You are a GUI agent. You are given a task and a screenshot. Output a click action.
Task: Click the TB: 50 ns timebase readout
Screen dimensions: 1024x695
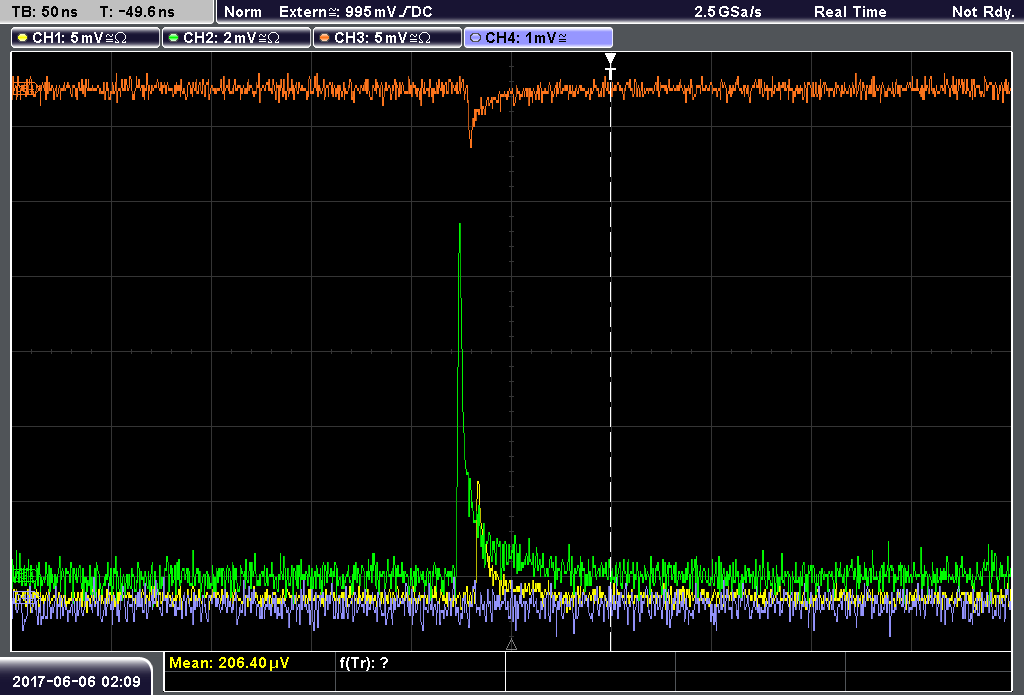coord(44,12)
